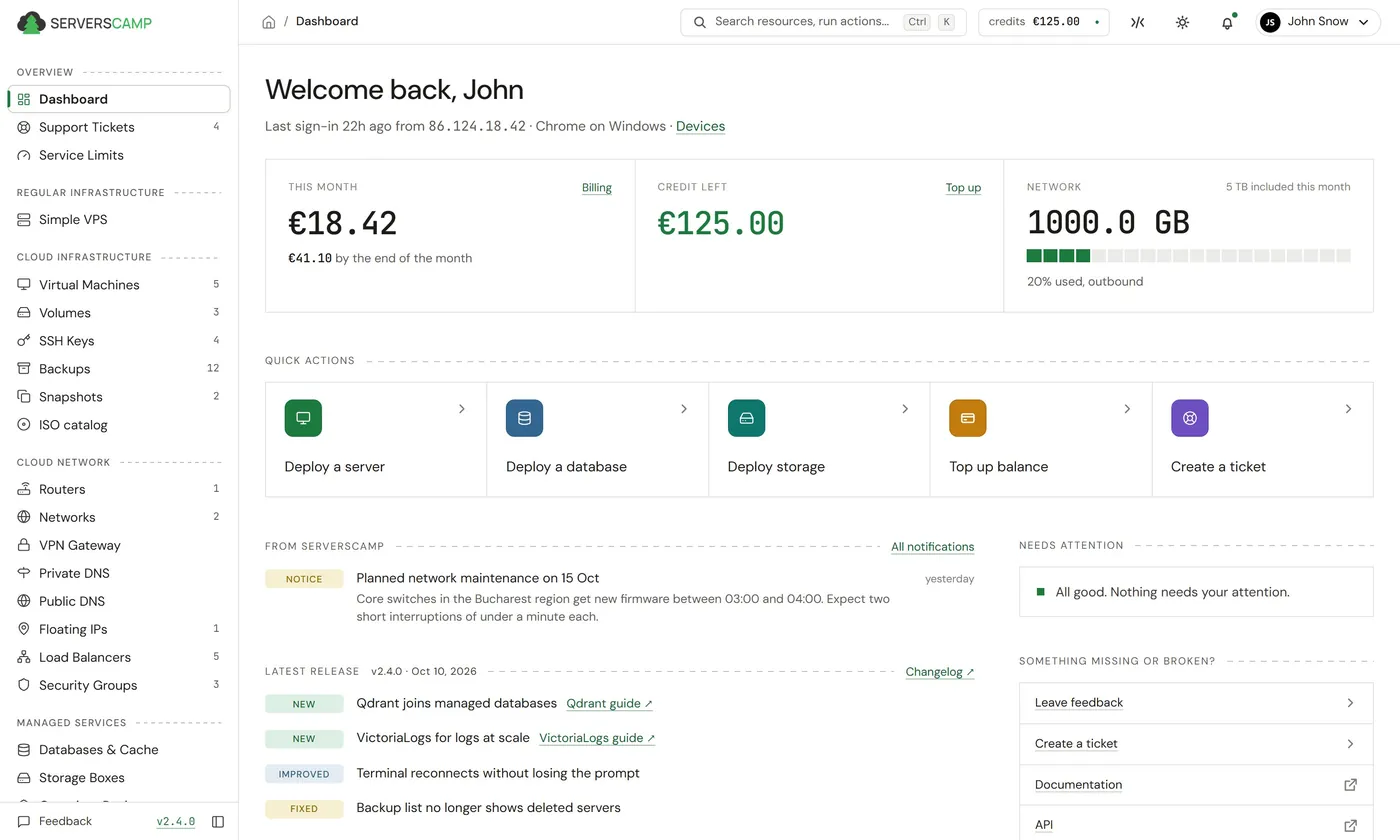Click the teal Deploy storage icon
Image resolution: width=1400 pixels, height=840 pixels.
pyautogui.click(x=746, y=418)
